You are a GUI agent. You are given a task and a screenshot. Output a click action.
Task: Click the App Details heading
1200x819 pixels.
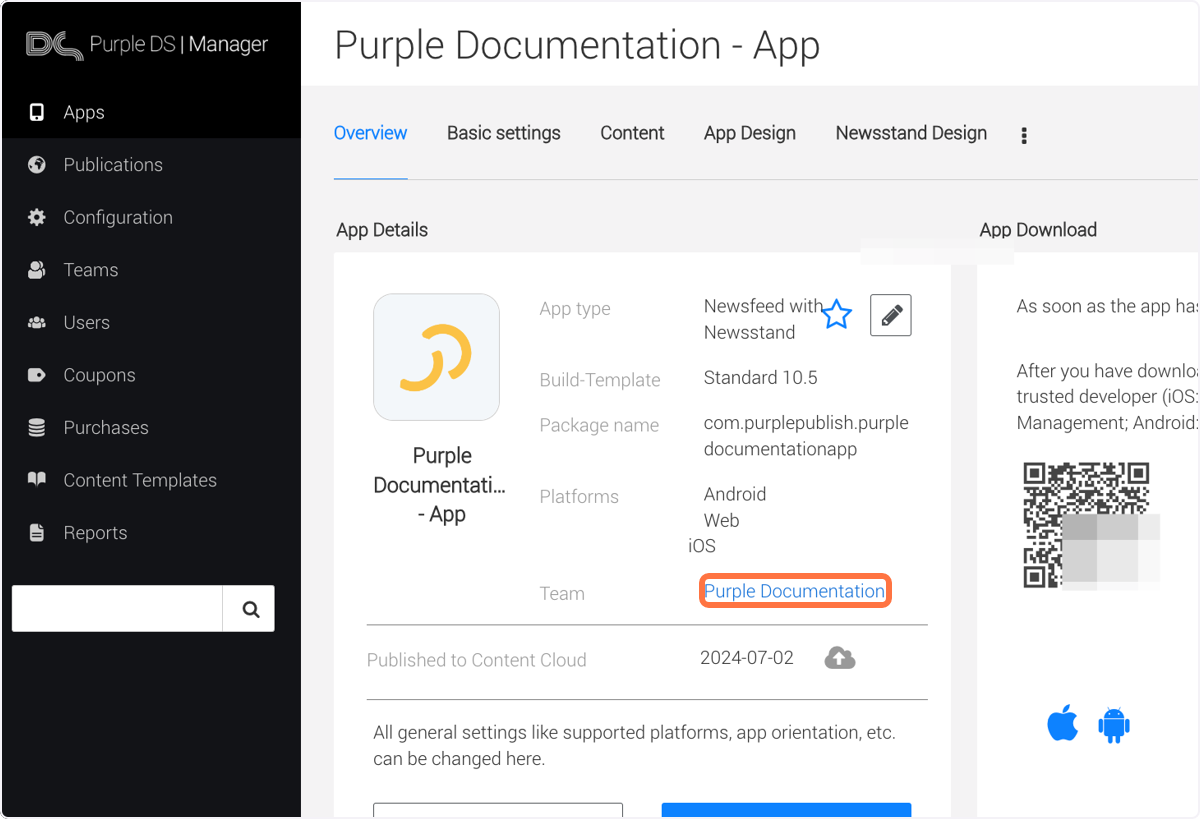coord(382,230)
